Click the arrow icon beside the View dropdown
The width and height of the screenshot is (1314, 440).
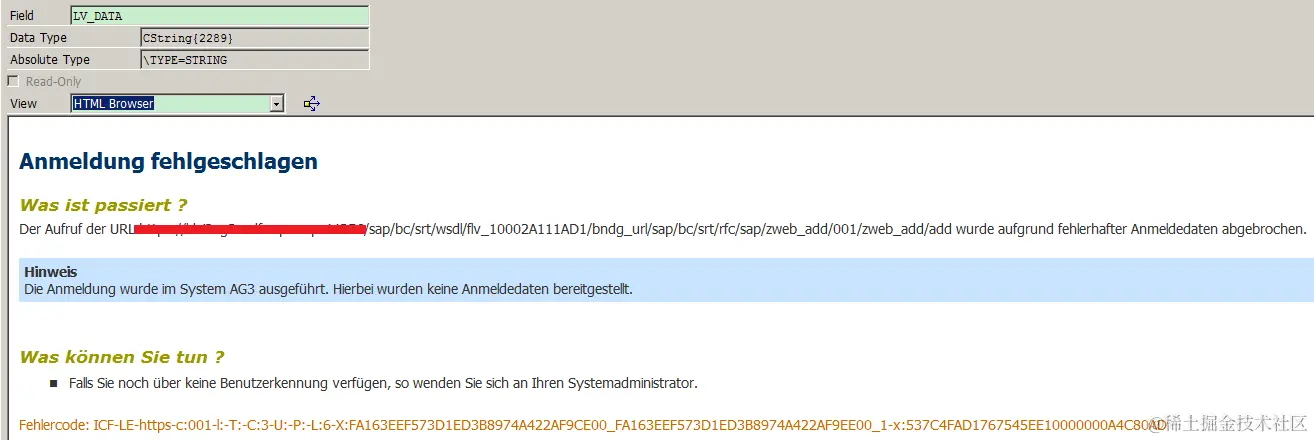click(x=311, y=103)
